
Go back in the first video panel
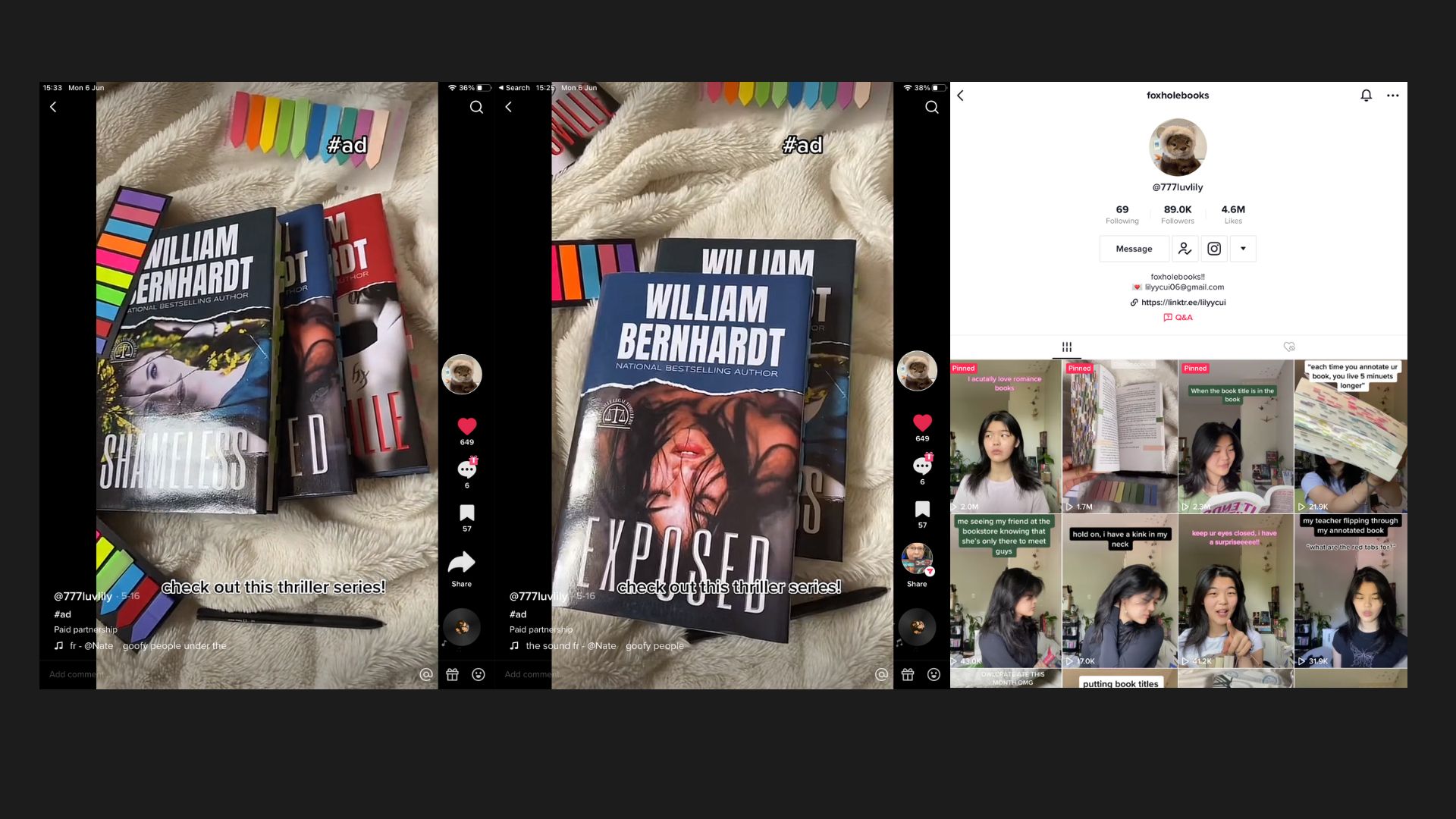click(53, 107)
